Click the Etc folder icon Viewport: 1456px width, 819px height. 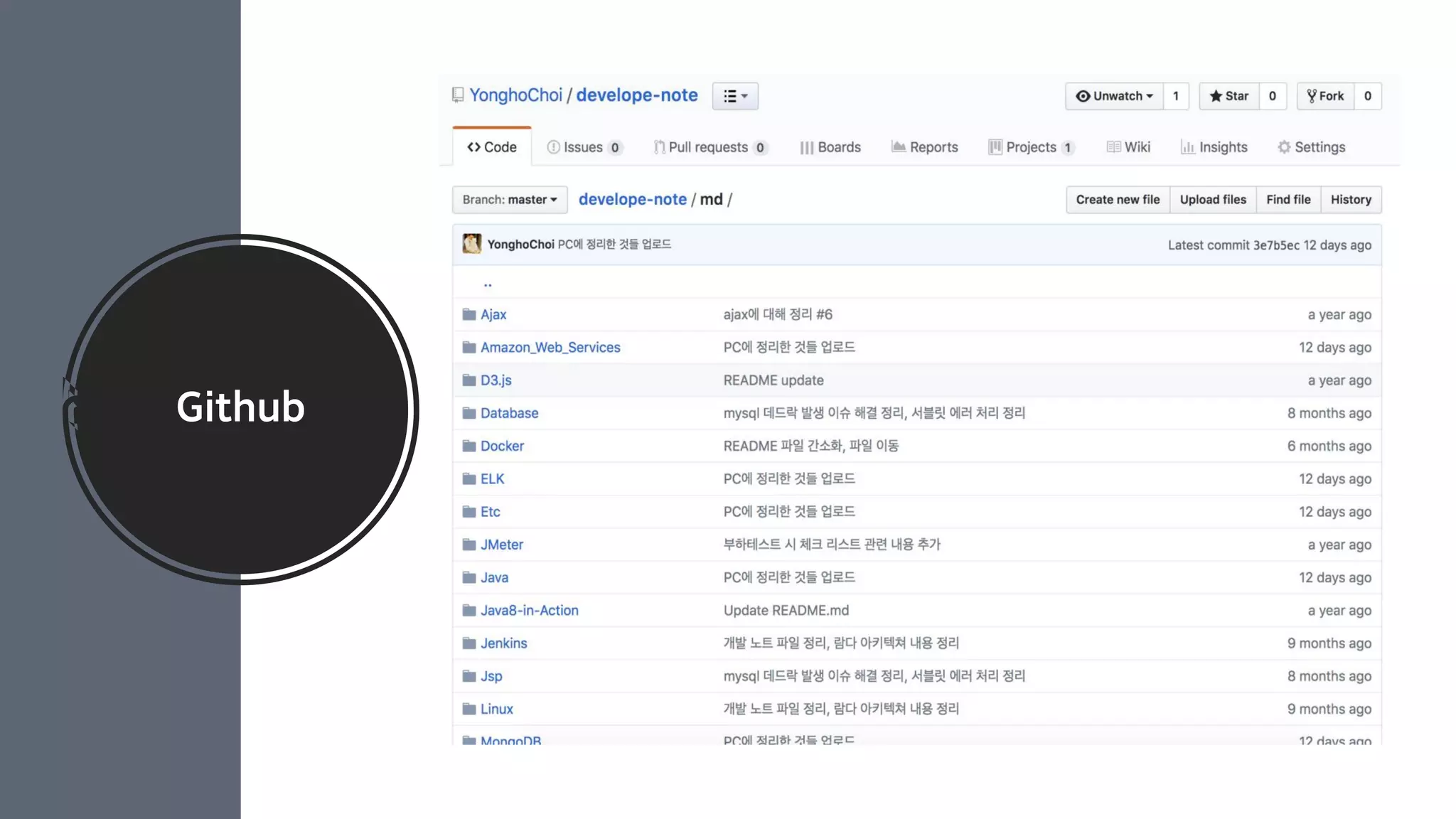[469, 512]
